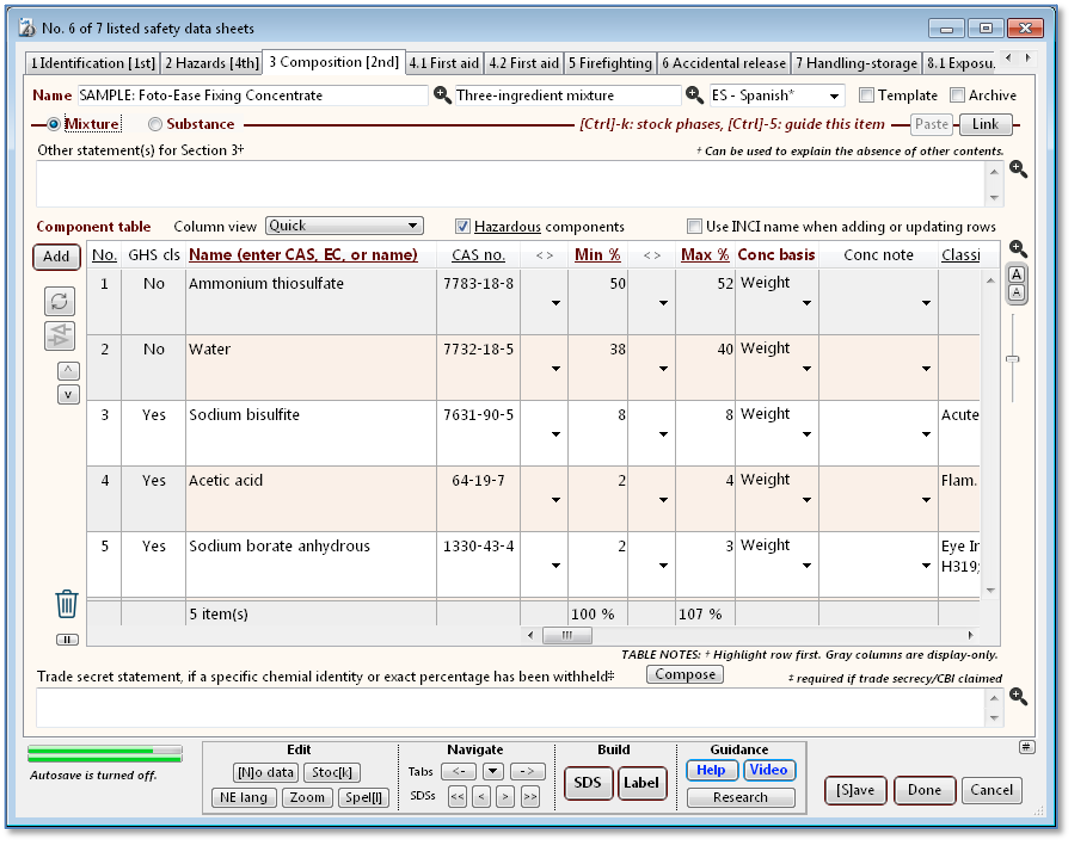This screenshot has height=841, width=1070.
Task: Open the Help guidance button
Action: tap(711, 770)
